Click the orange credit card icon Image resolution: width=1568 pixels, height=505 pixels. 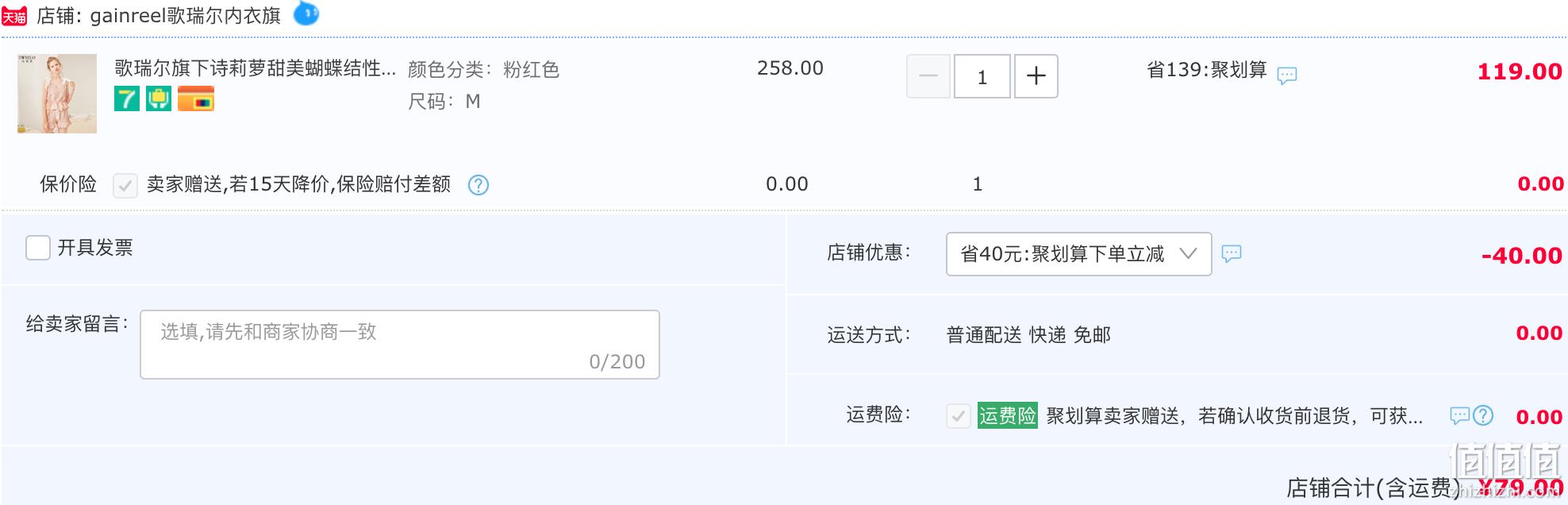coord(196,99)
